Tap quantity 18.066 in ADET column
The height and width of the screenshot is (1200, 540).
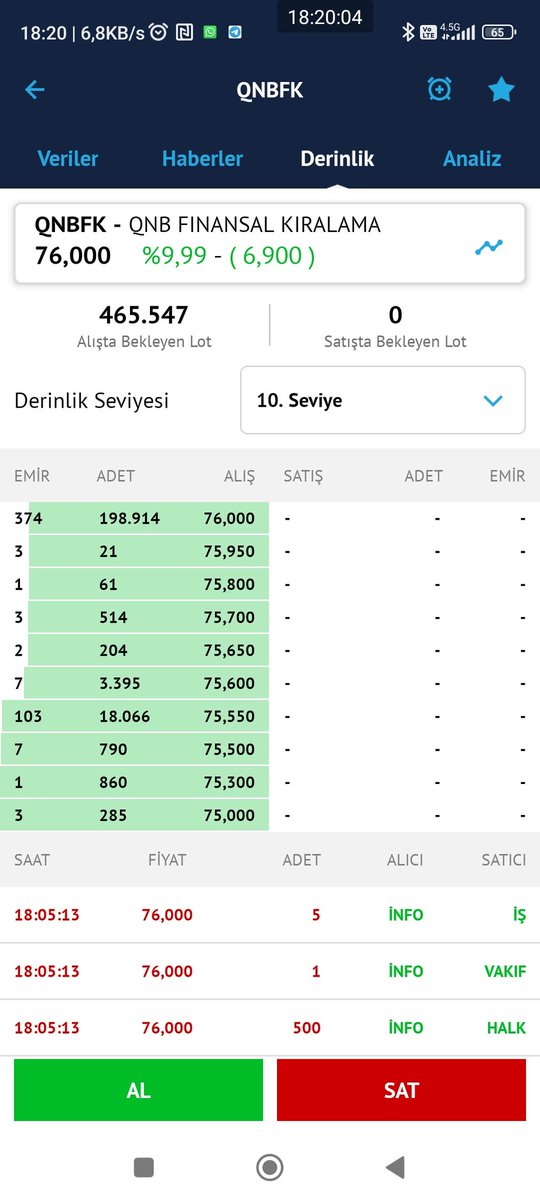click(124, 716)
